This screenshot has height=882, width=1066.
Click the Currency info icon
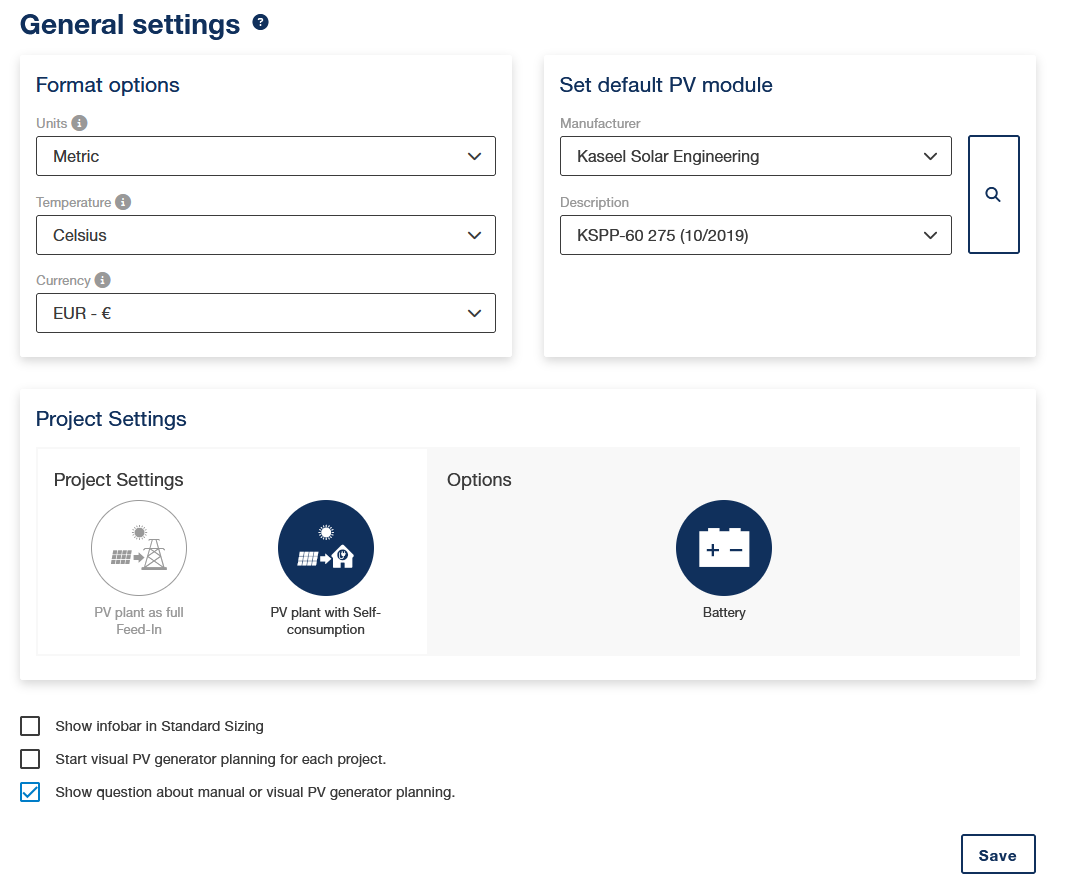(x=103, y=281)
